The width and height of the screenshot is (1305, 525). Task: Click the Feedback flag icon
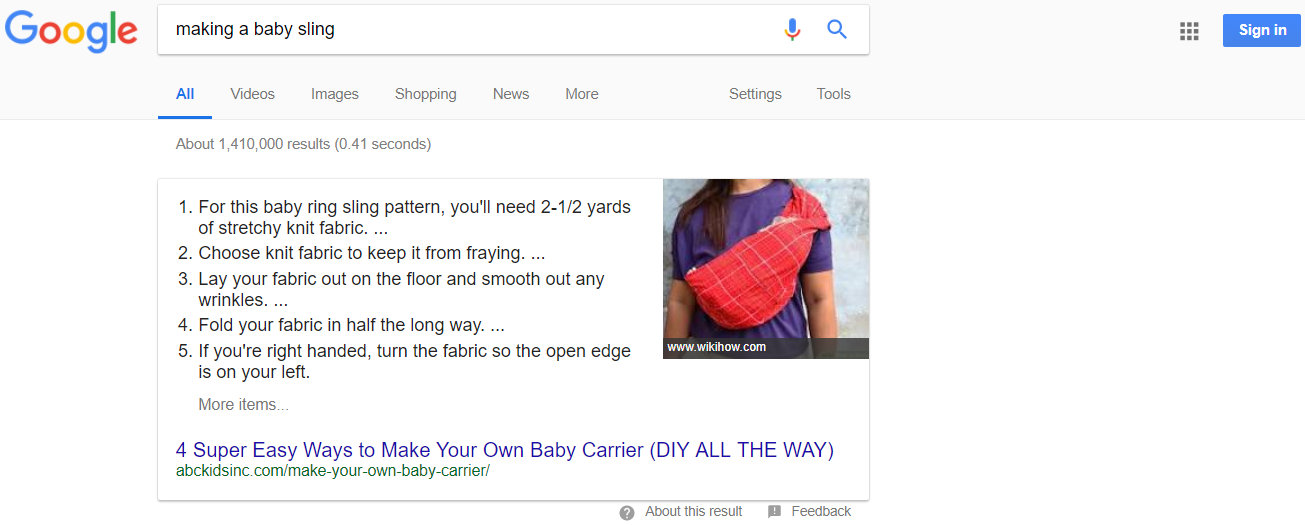(774, 512)
